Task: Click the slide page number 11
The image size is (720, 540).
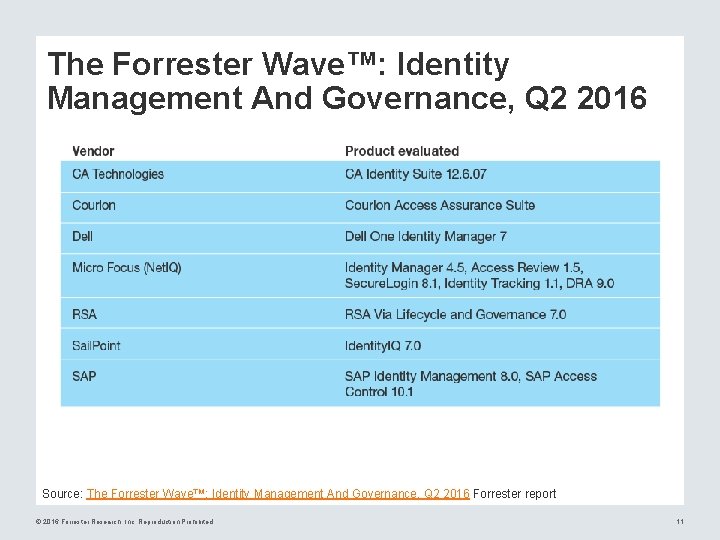Action: 680,522
